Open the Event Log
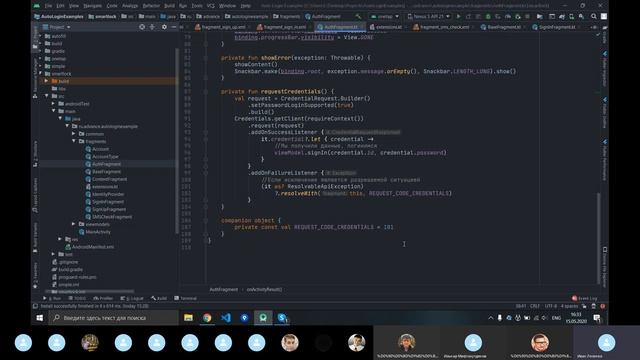 pyautogui.click(x=584, y=298)
